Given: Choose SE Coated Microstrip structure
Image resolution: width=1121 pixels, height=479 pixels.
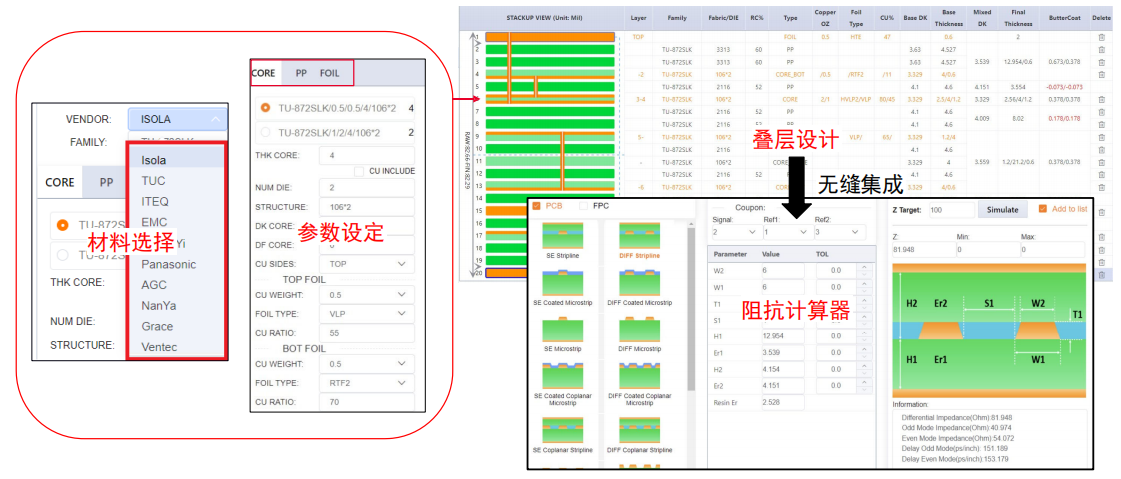Looking at the screenshot, I should point(563,287).
